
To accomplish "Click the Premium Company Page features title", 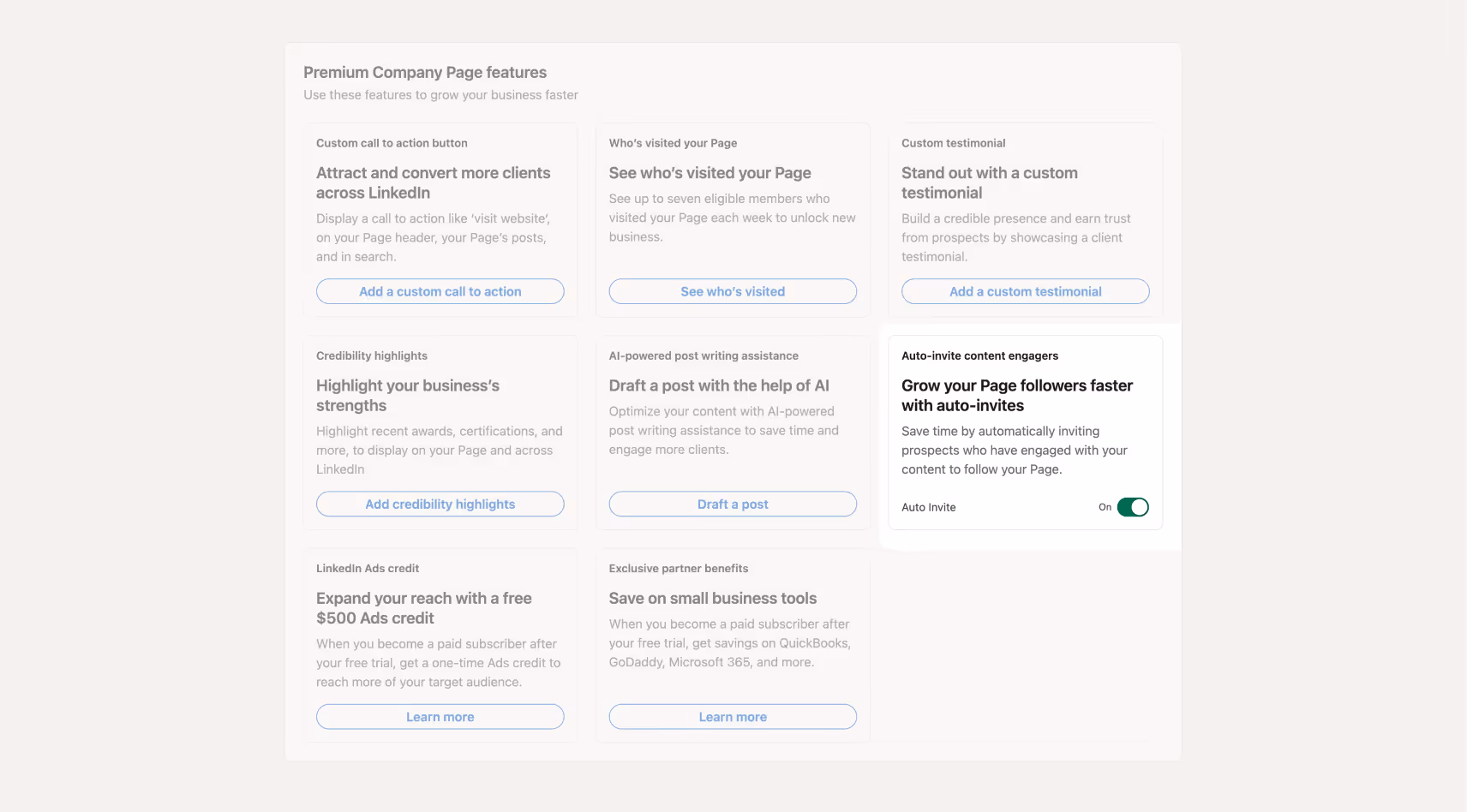I will [x=425, y=73].
